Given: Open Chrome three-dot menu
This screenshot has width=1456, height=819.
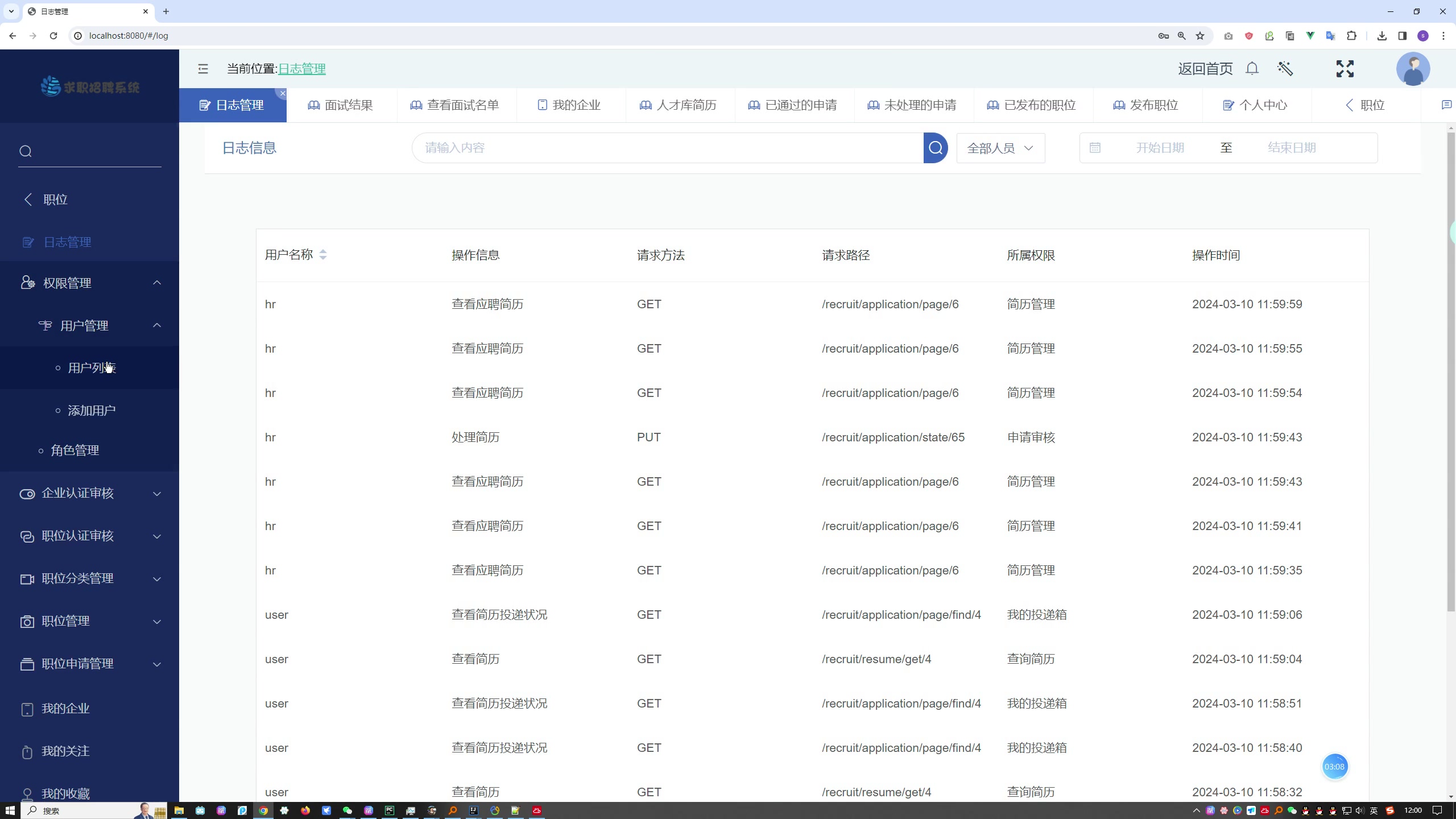Looking at the screenshot, I should click(x=1443, y=36).
